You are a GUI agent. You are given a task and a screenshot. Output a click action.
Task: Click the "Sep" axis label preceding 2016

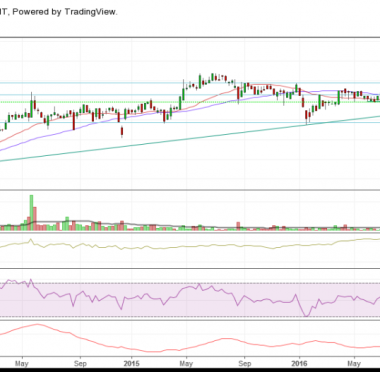(x=245, y=363)
